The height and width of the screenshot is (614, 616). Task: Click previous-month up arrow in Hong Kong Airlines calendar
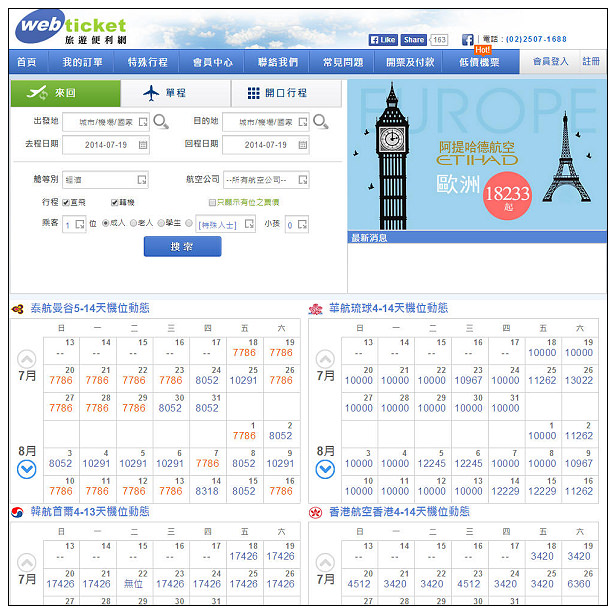pos(325,562)
